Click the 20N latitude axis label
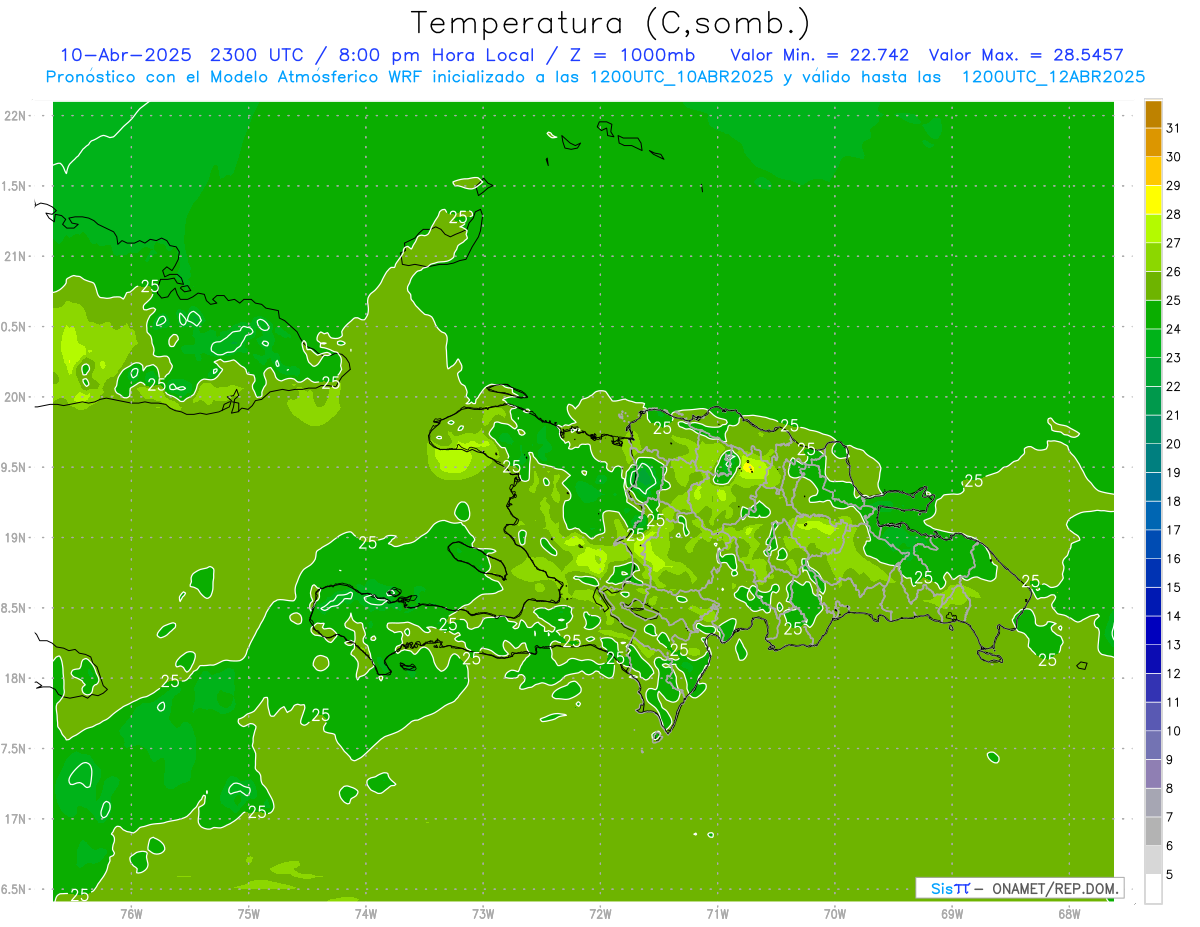The width and height of the screenshot is (1200, 927). coord(16,397)
